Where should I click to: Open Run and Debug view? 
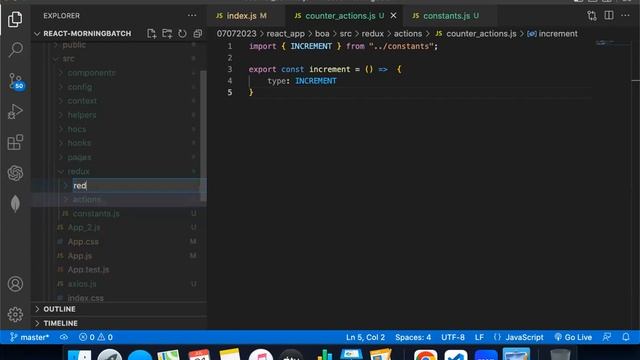click(15, 111)
